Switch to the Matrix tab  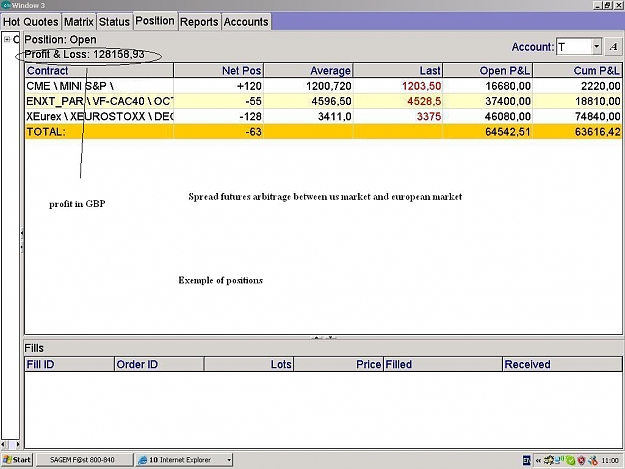(79, 22)
